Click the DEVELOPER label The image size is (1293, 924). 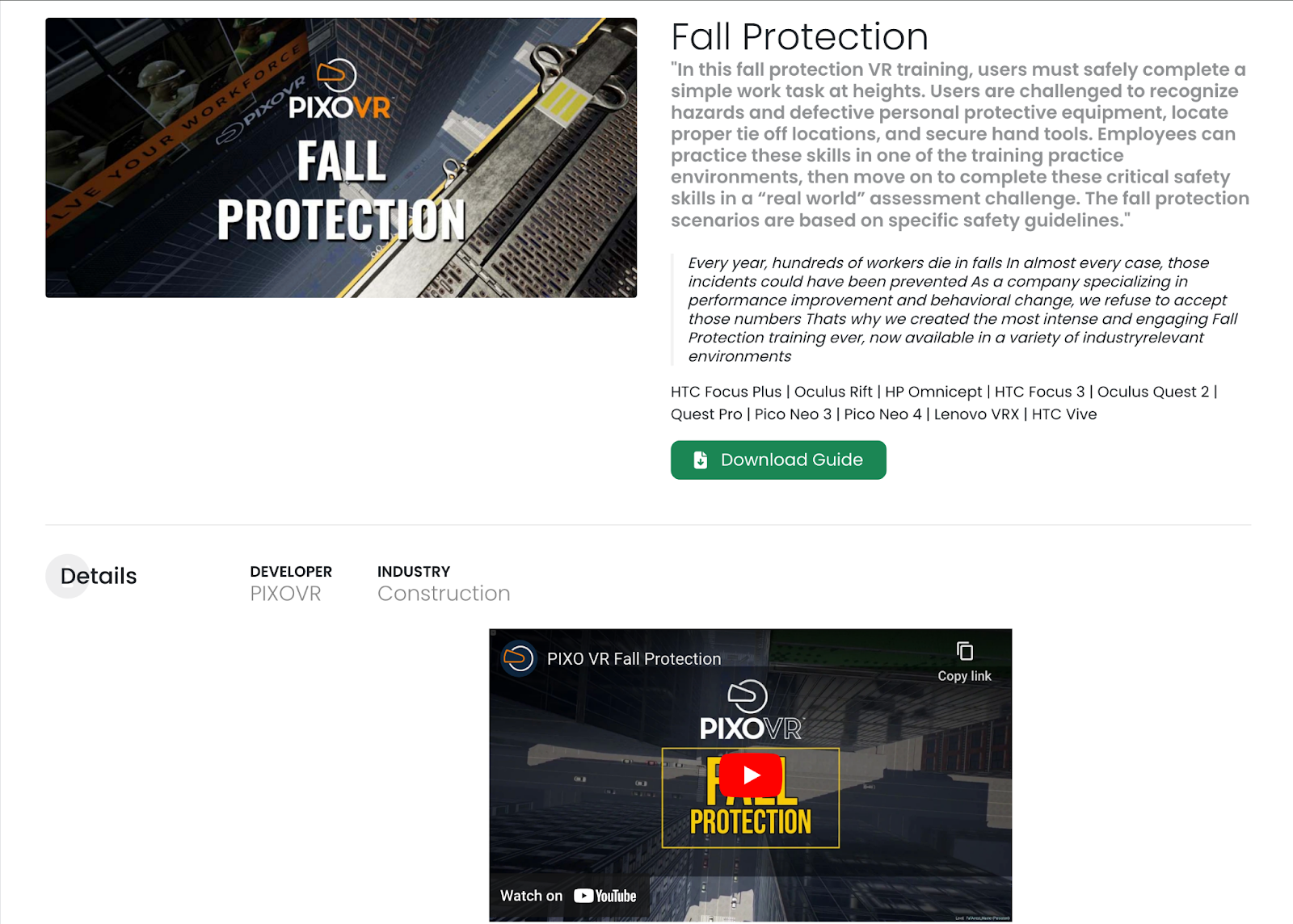[291, 572]
